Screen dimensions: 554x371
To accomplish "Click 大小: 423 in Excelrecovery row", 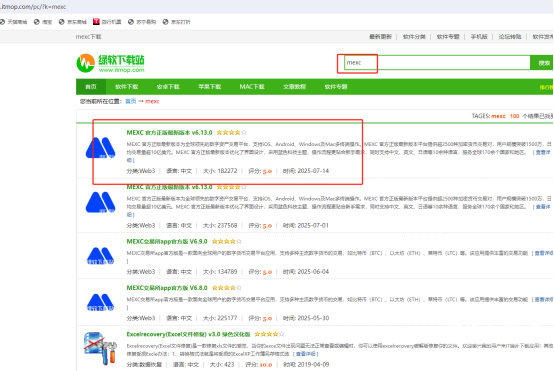I will 222,364.
